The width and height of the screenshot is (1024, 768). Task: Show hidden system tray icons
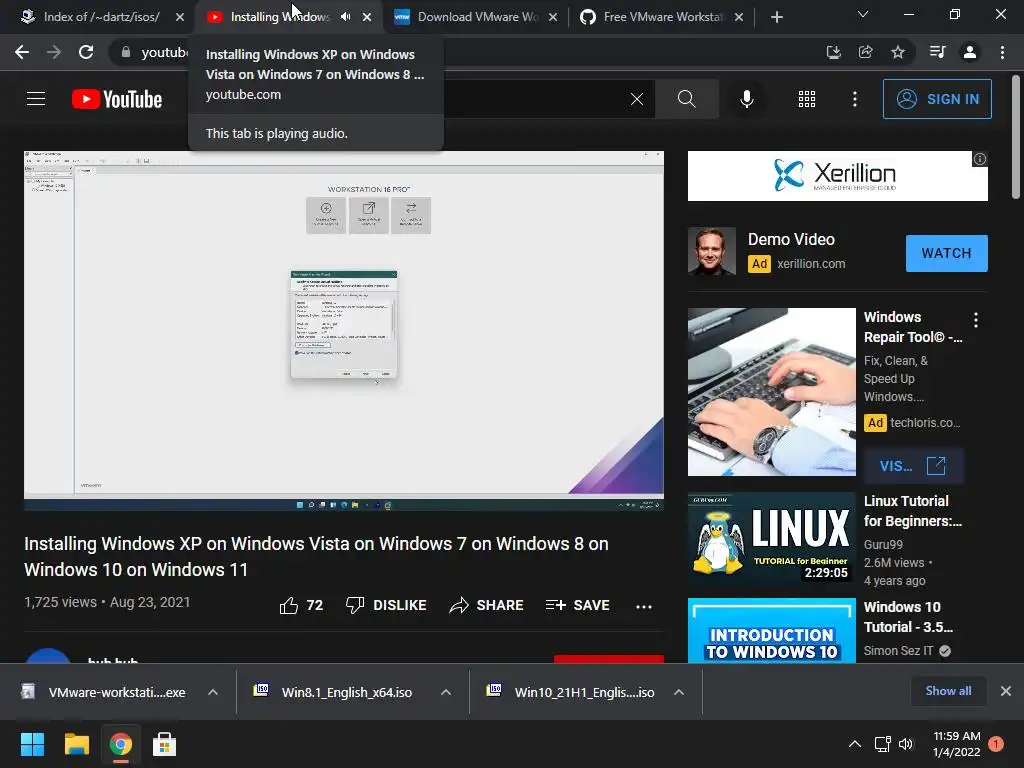tap(854, 744)
